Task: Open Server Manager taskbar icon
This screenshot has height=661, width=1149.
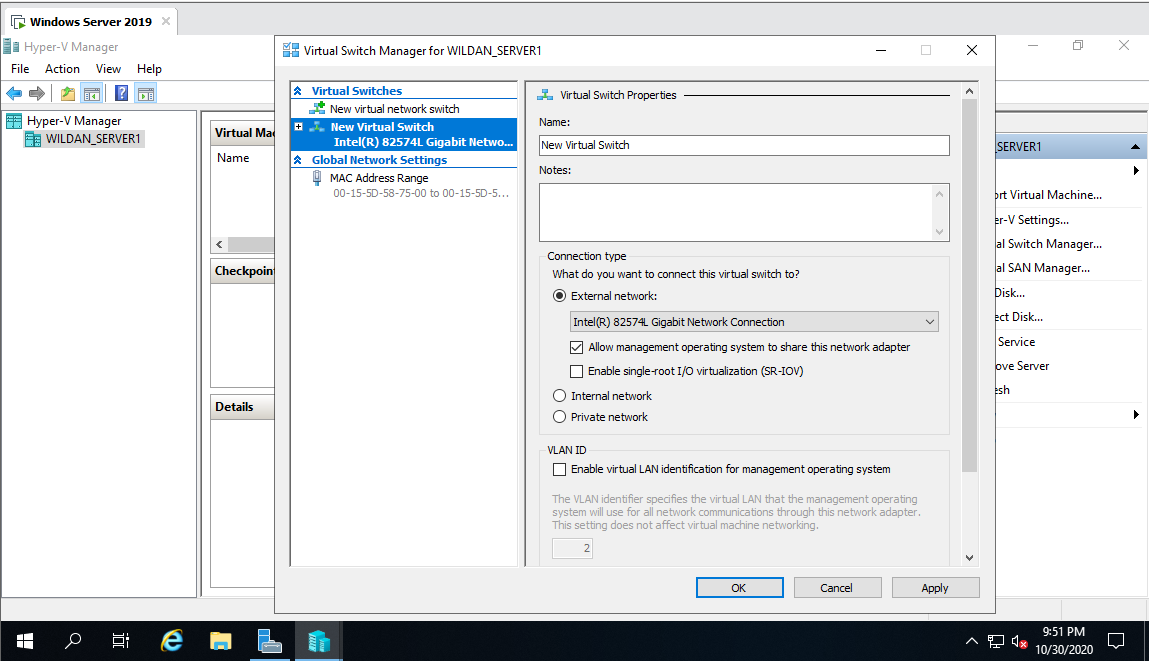Action: tap(270, 641)
